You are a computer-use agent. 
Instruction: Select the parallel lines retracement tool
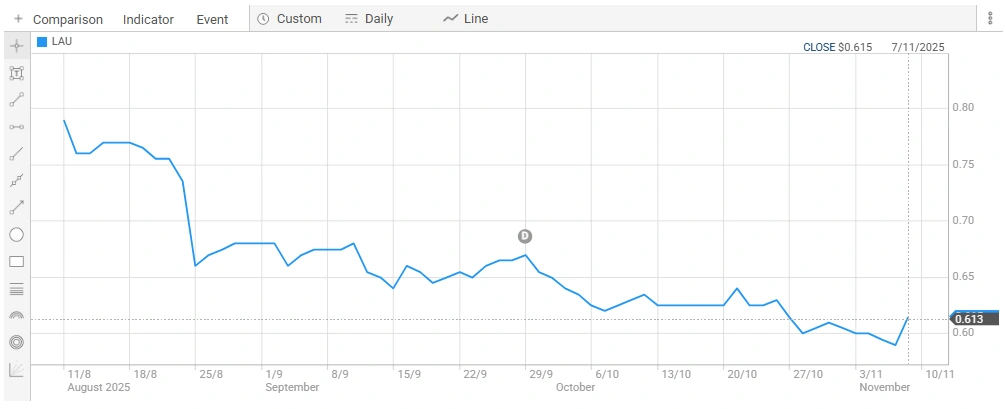(x=16, y=289)
